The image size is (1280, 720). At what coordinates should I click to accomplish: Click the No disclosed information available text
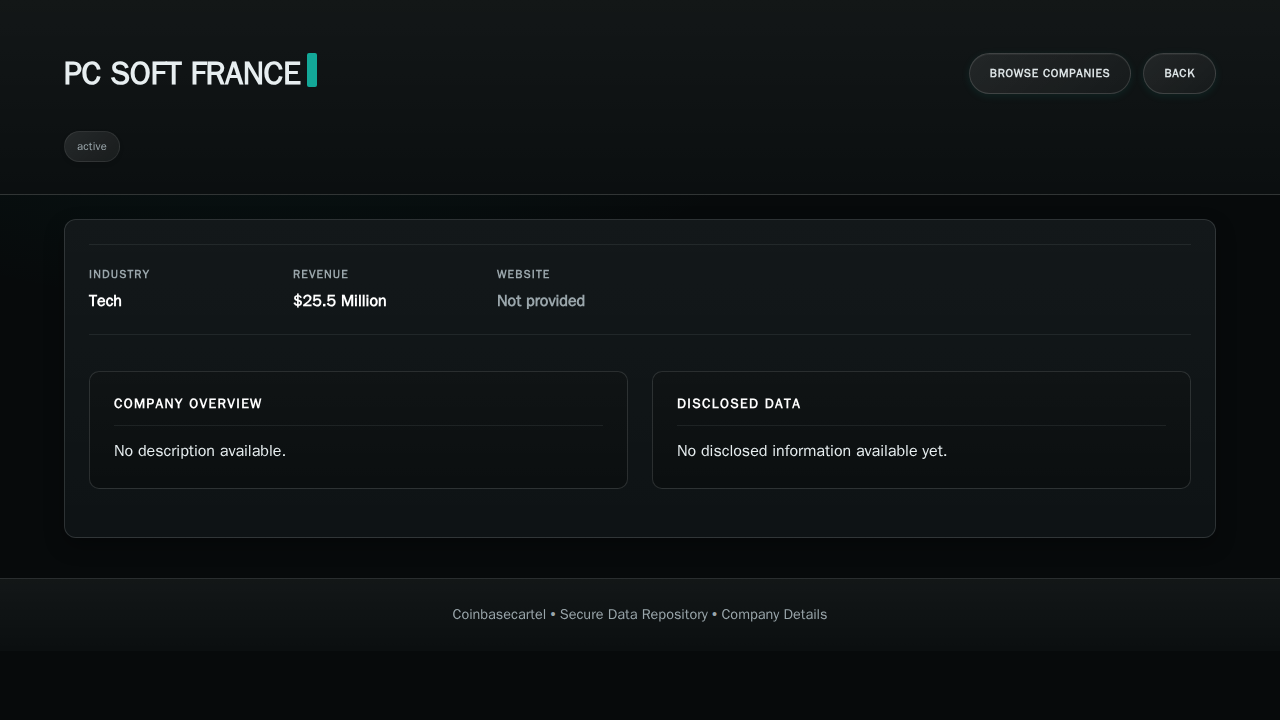click(811, 451)
